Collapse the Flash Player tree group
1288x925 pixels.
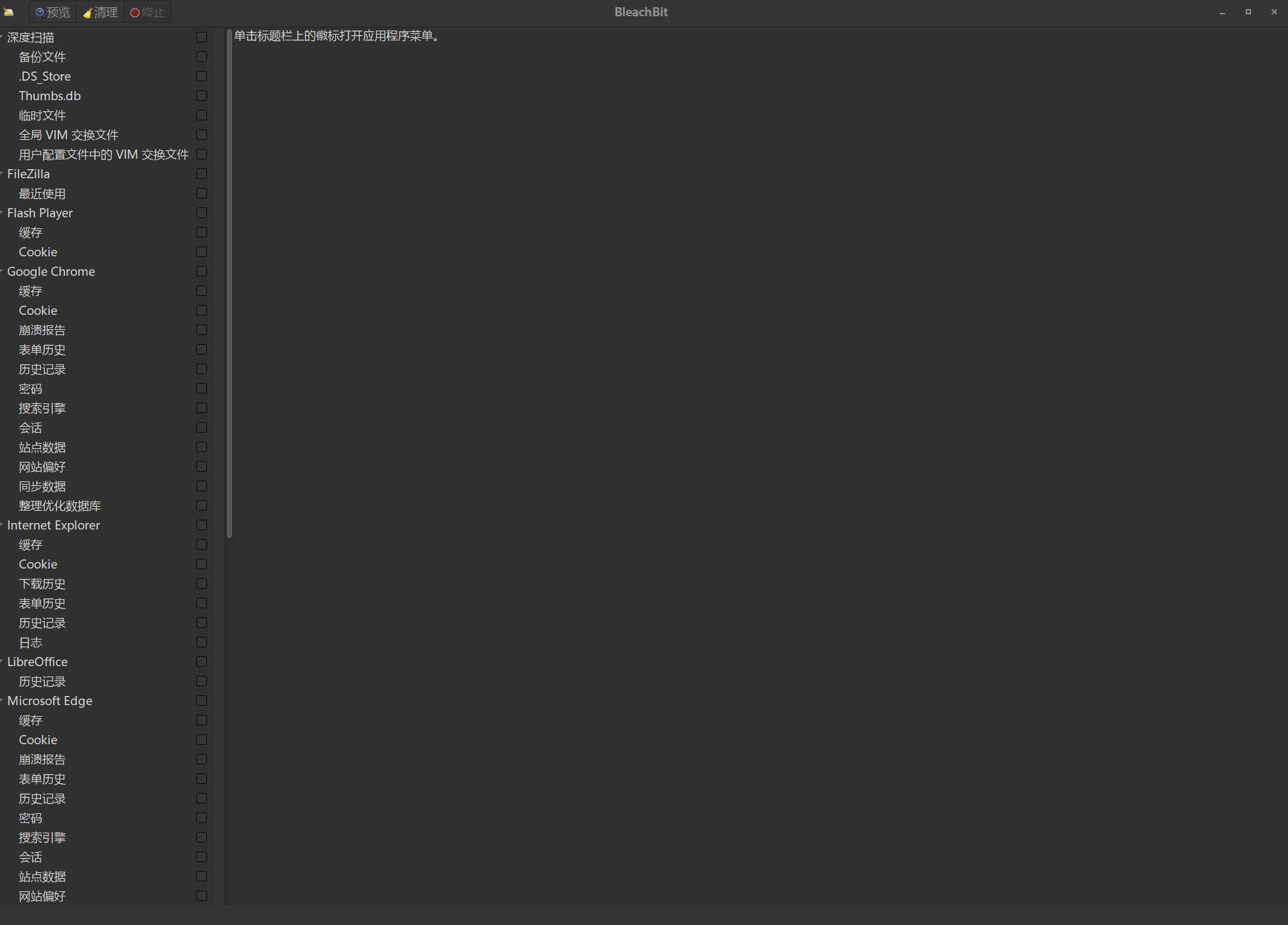(2, 213)
